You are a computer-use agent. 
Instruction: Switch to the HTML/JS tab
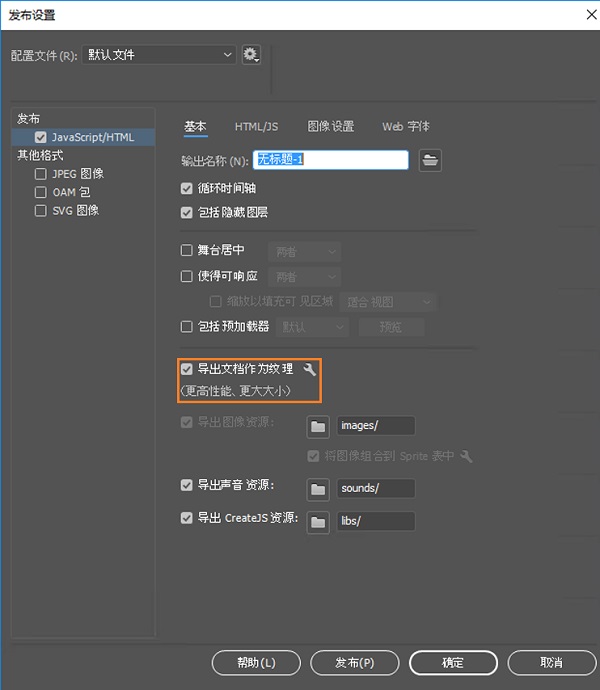(x=256, y=127)
